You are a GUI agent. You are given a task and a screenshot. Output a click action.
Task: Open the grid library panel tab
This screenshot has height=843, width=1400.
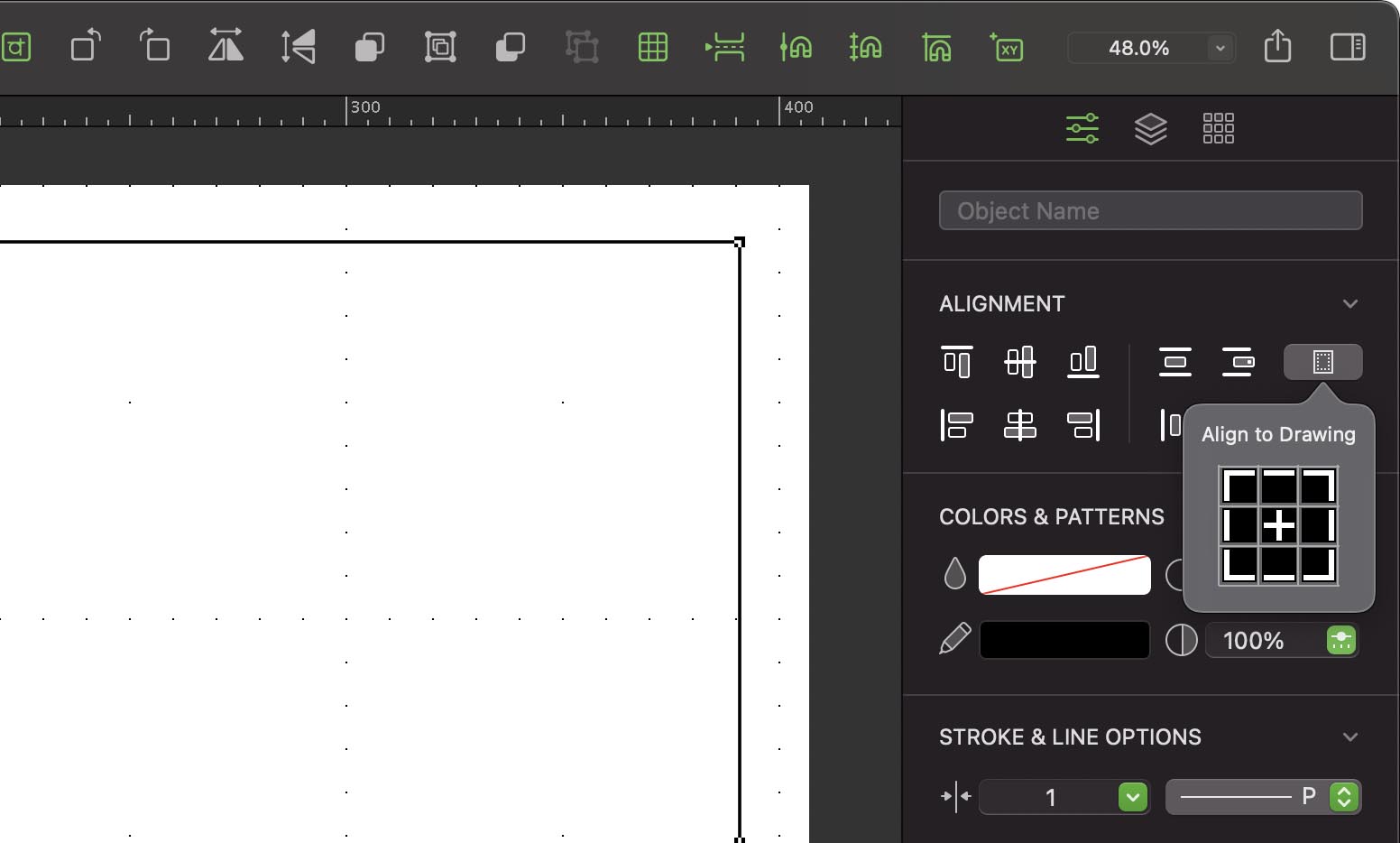pos(1218,128)
